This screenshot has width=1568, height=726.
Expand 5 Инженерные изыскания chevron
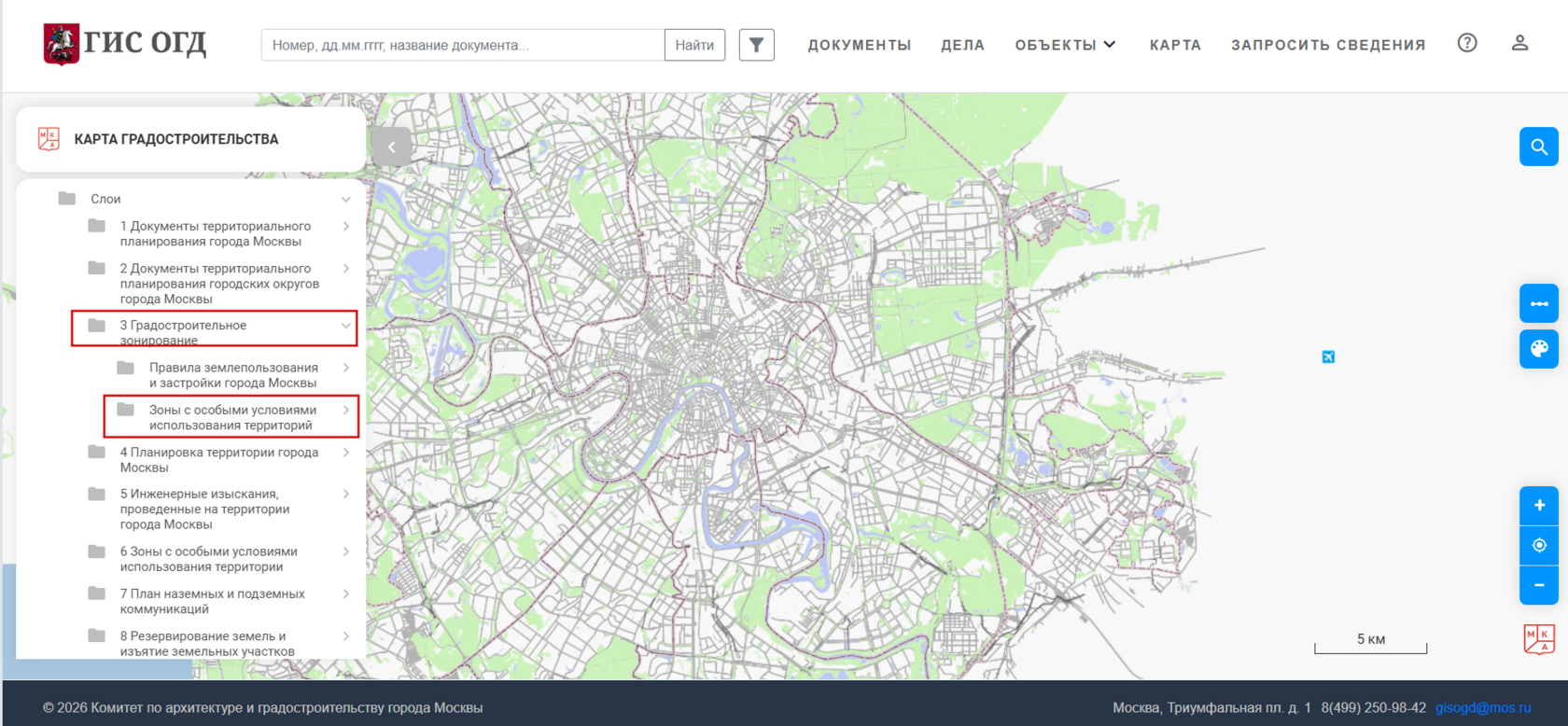click(x=346, y=494)
